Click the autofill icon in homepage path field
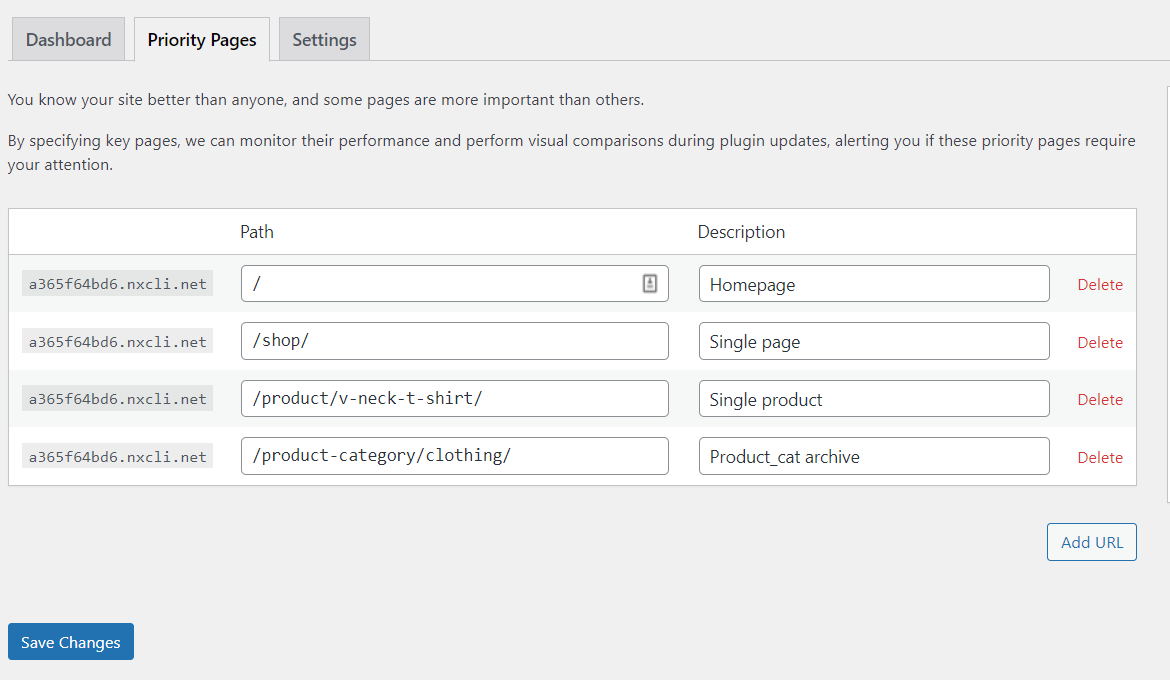Viewport: 1170px width, 680px height. tap(650, 284)
